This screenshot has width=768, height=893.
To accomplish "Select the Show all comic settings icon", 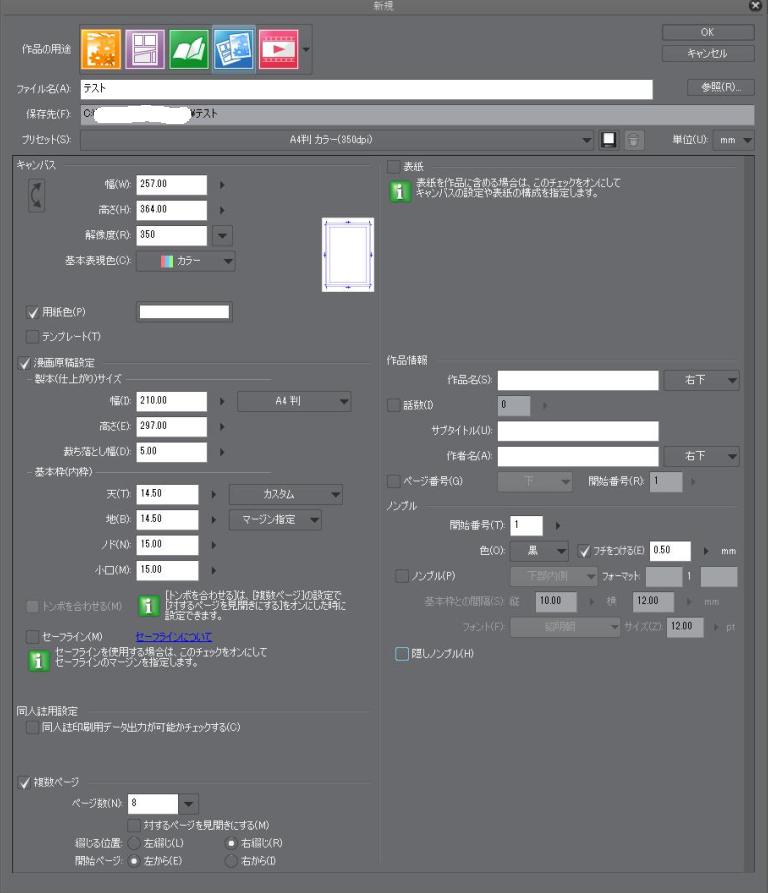I will point(234,50).
